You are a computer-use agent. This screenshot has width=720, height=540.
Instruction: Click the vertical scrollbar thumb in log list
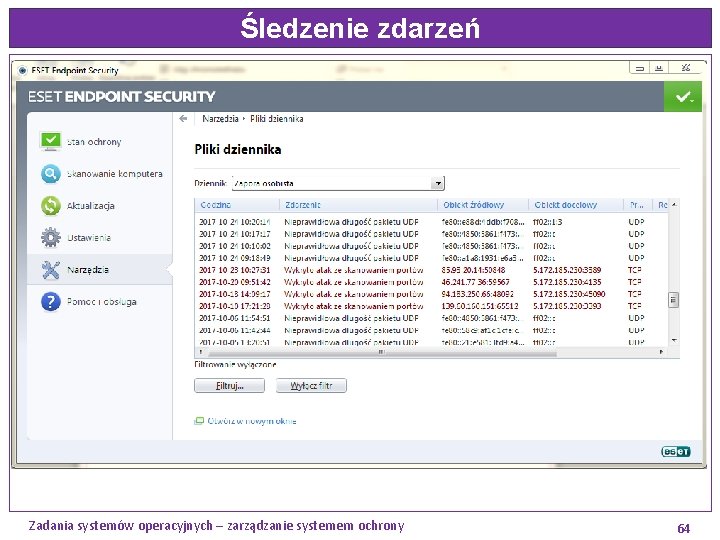coord(674,300)
